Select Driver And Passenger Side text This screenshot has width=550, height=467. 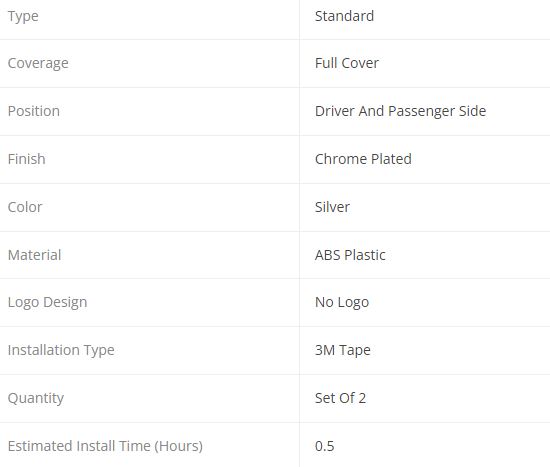pyautogui.click(x=400, y=111)
